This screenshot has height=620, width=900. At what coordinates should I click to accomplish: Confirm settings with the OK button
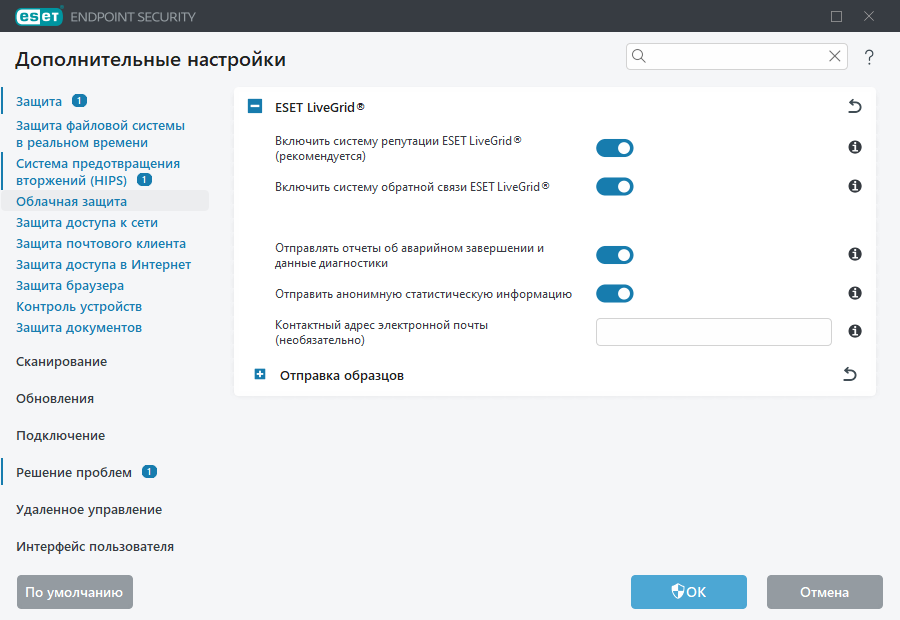688,591
